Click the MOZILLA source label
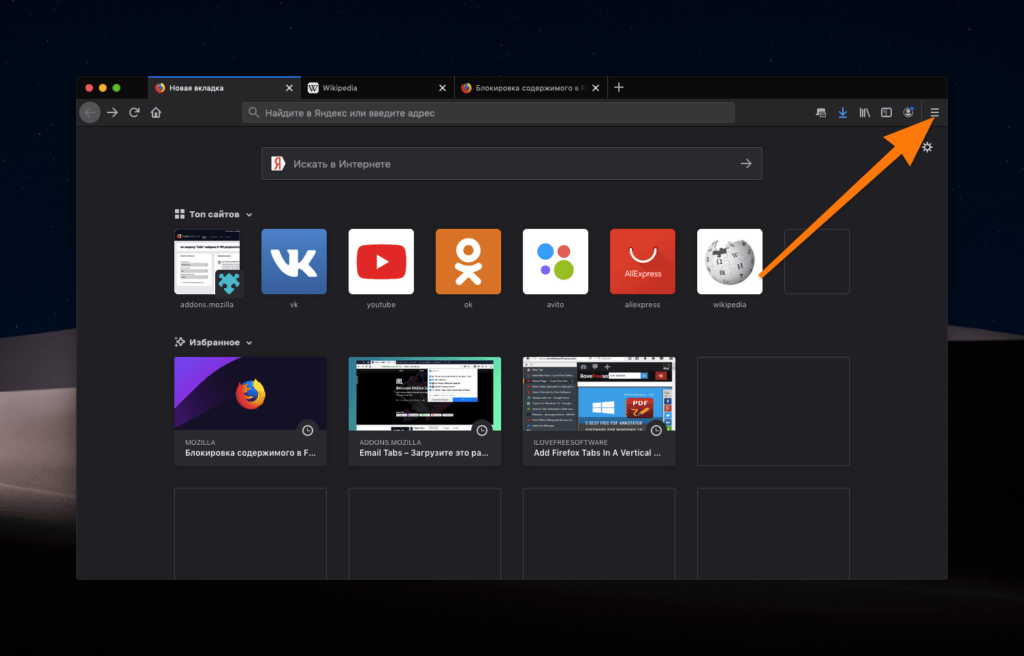Image resolution: width=1024 pixels, height=656 pixels. tap(200, 442)
